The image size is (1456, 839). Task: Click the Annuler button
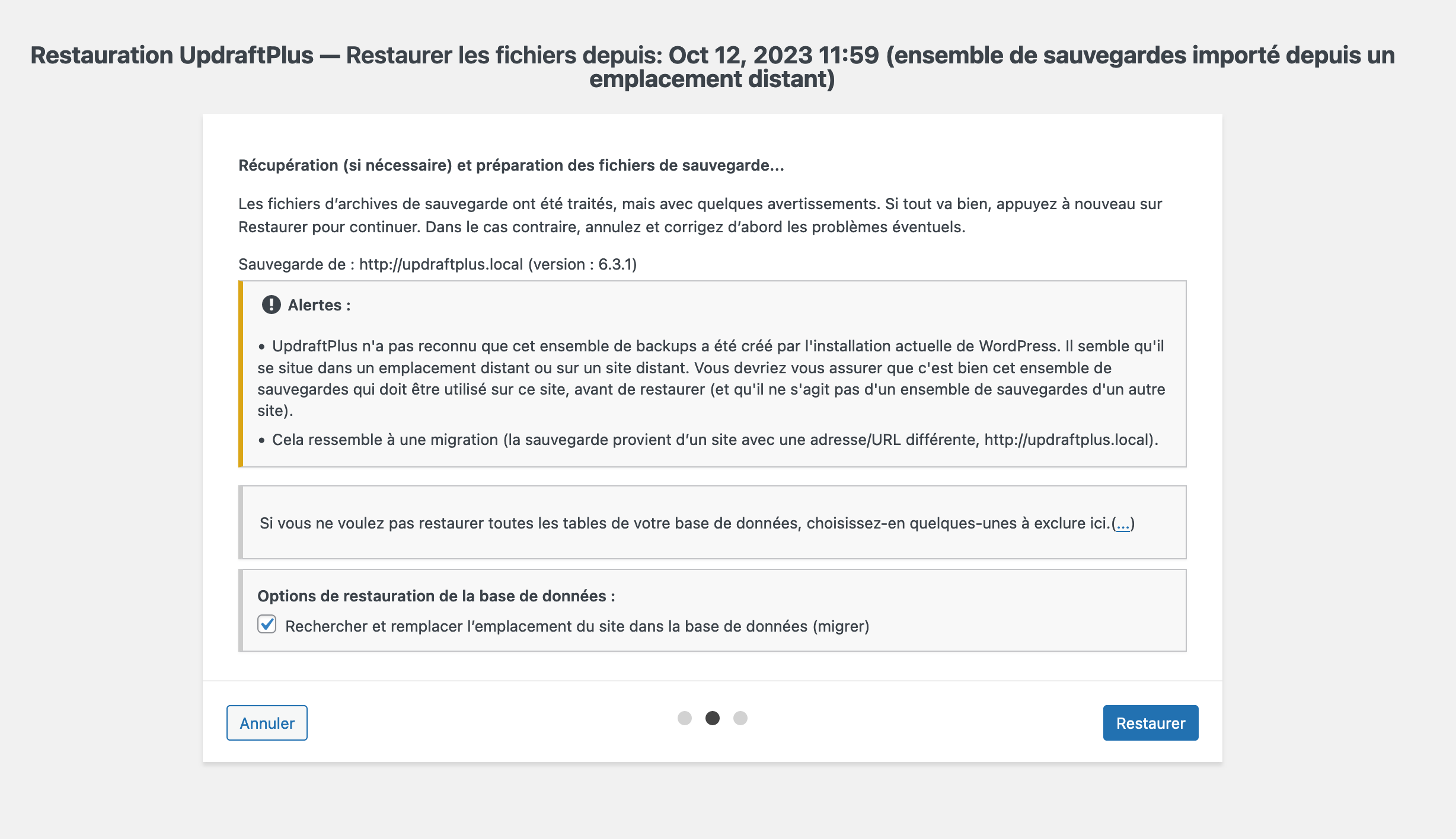tap(266, 723)
